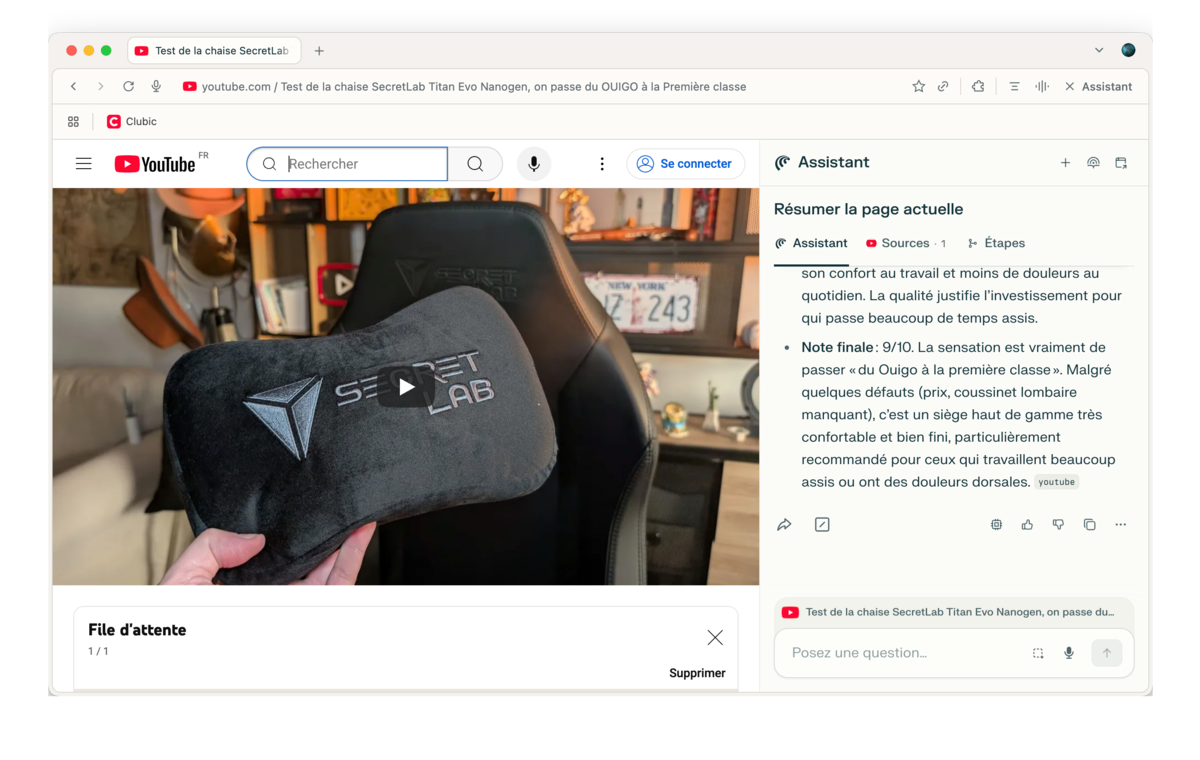Dislike the answer with thumbs down

[1058, 525]
